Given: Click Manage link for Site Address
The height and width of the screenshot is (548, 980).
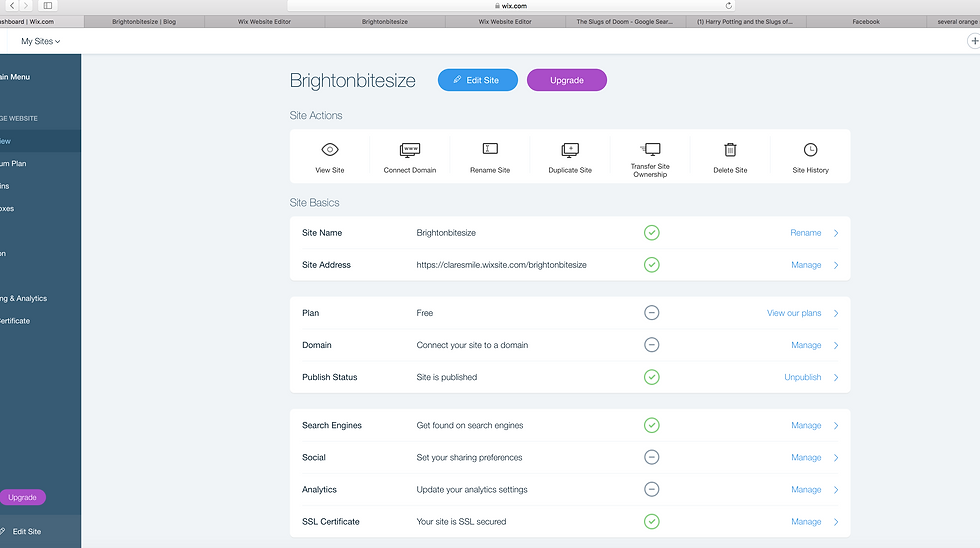Looking at the screenshot, I should tap(806, 265).
